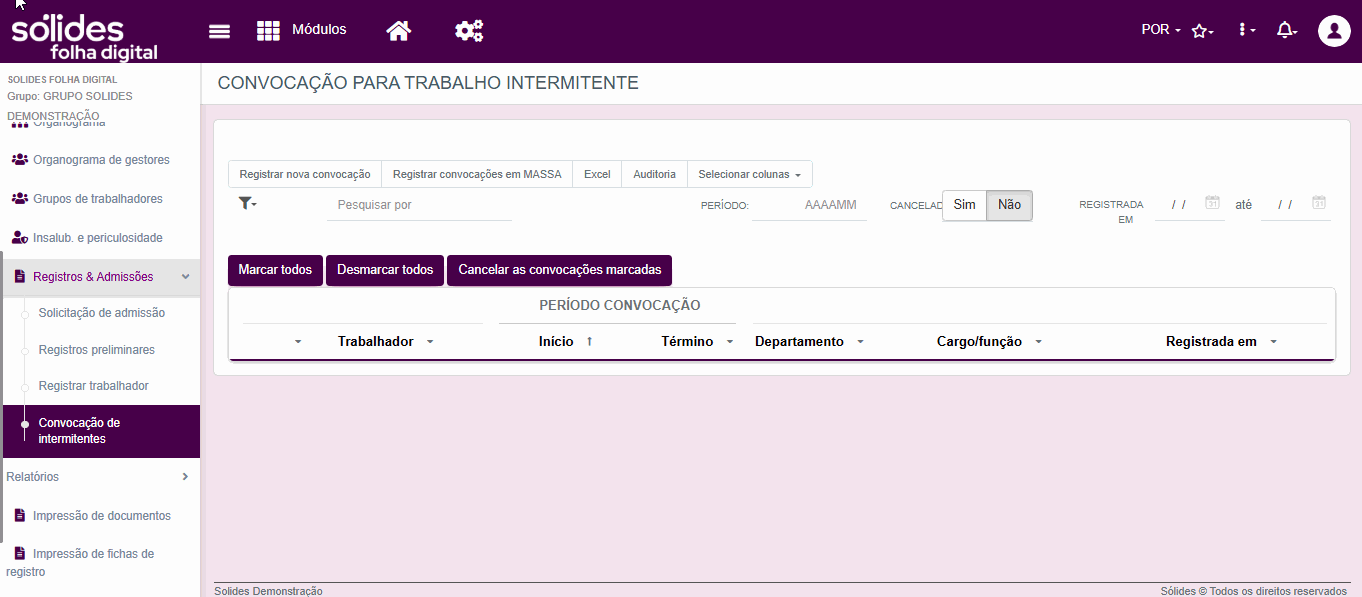Select Convocação de intermitentes menu item

coord(100,431)
